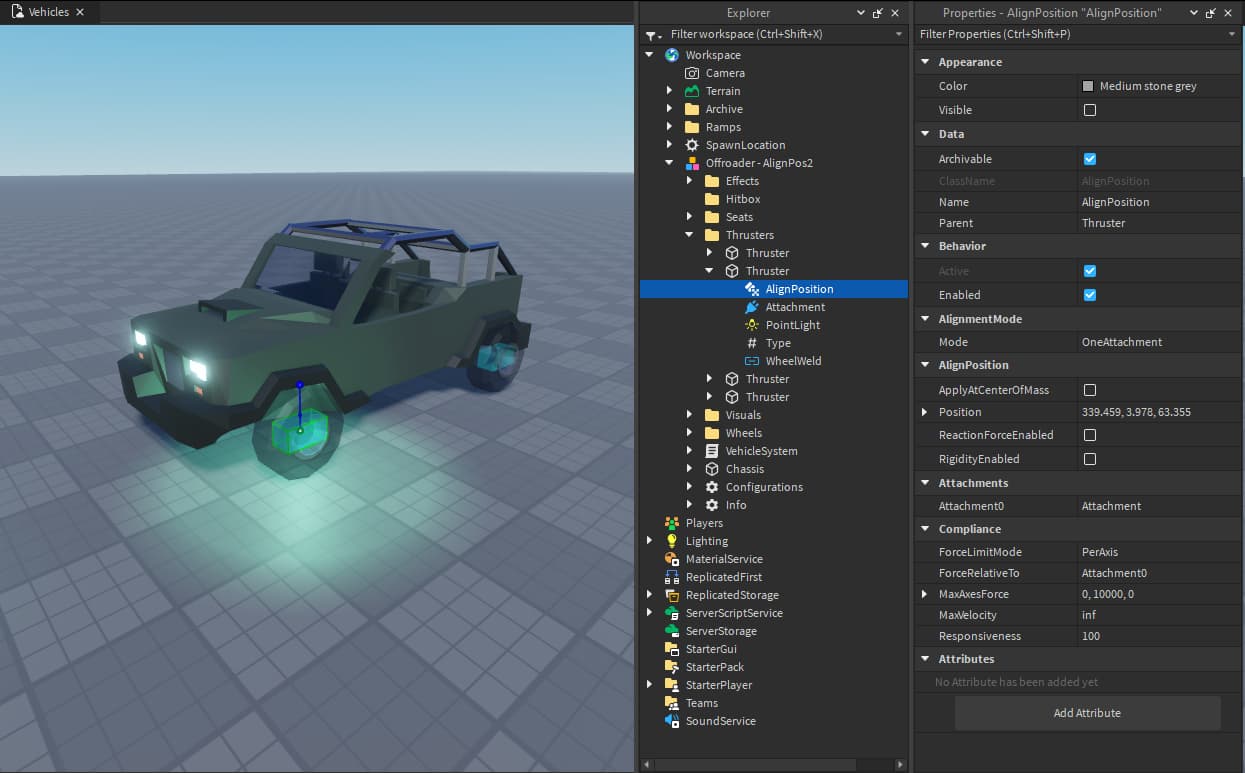
Task: Select the PointLight bulb icon
Action: pyautogui.click(x=752, y=325)
